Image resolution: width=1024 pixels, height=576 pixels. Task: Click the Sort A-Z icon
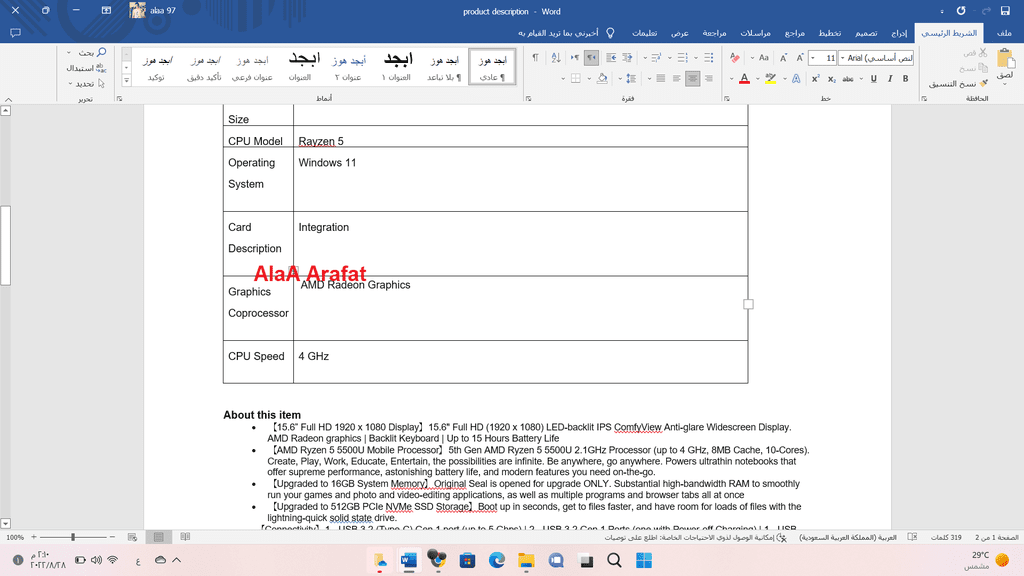tap(556, 57)
